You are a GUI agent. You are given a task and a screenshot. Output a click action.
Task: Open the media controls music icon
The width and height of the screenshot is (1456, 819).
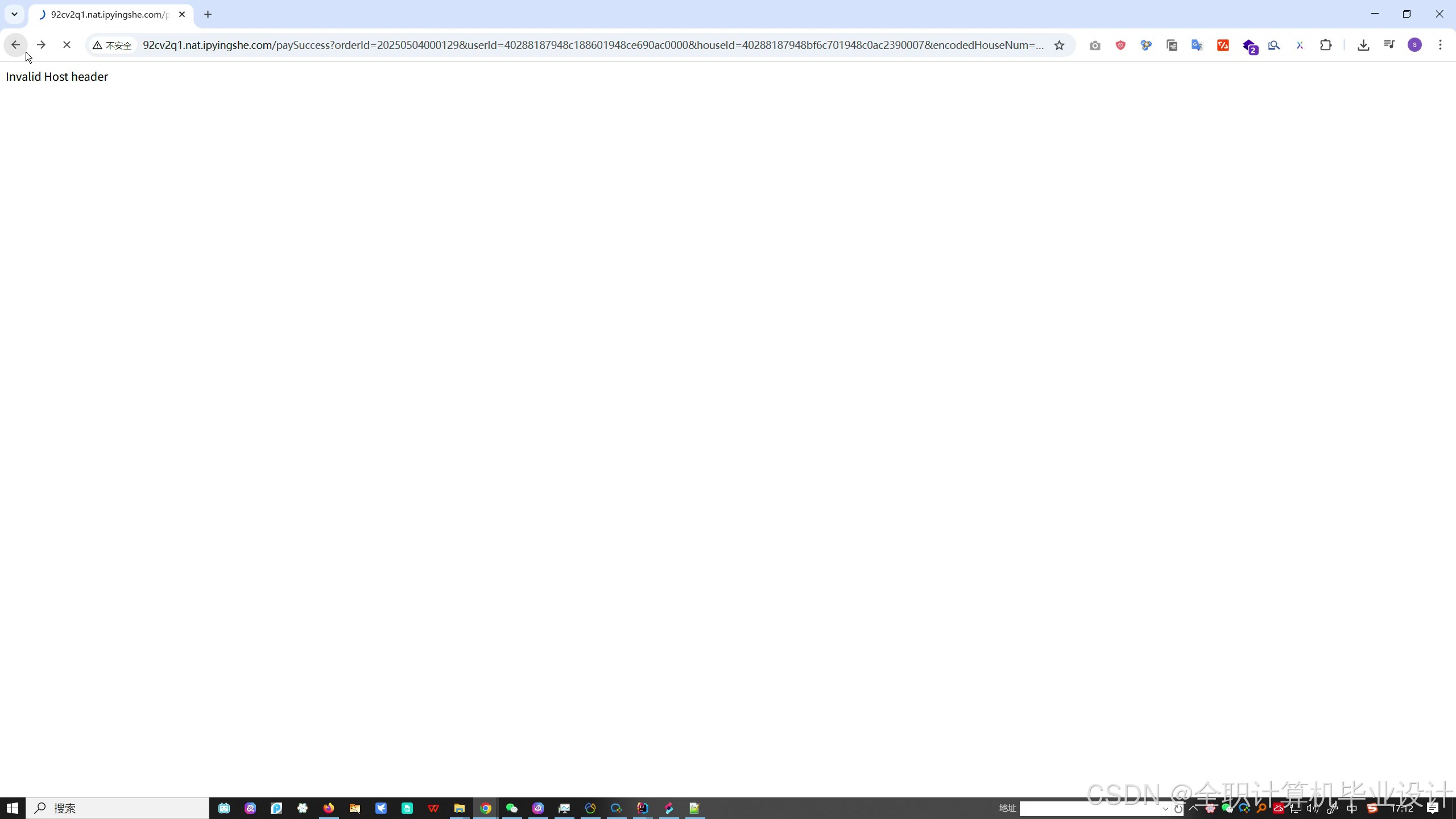tap(1389, 45)
